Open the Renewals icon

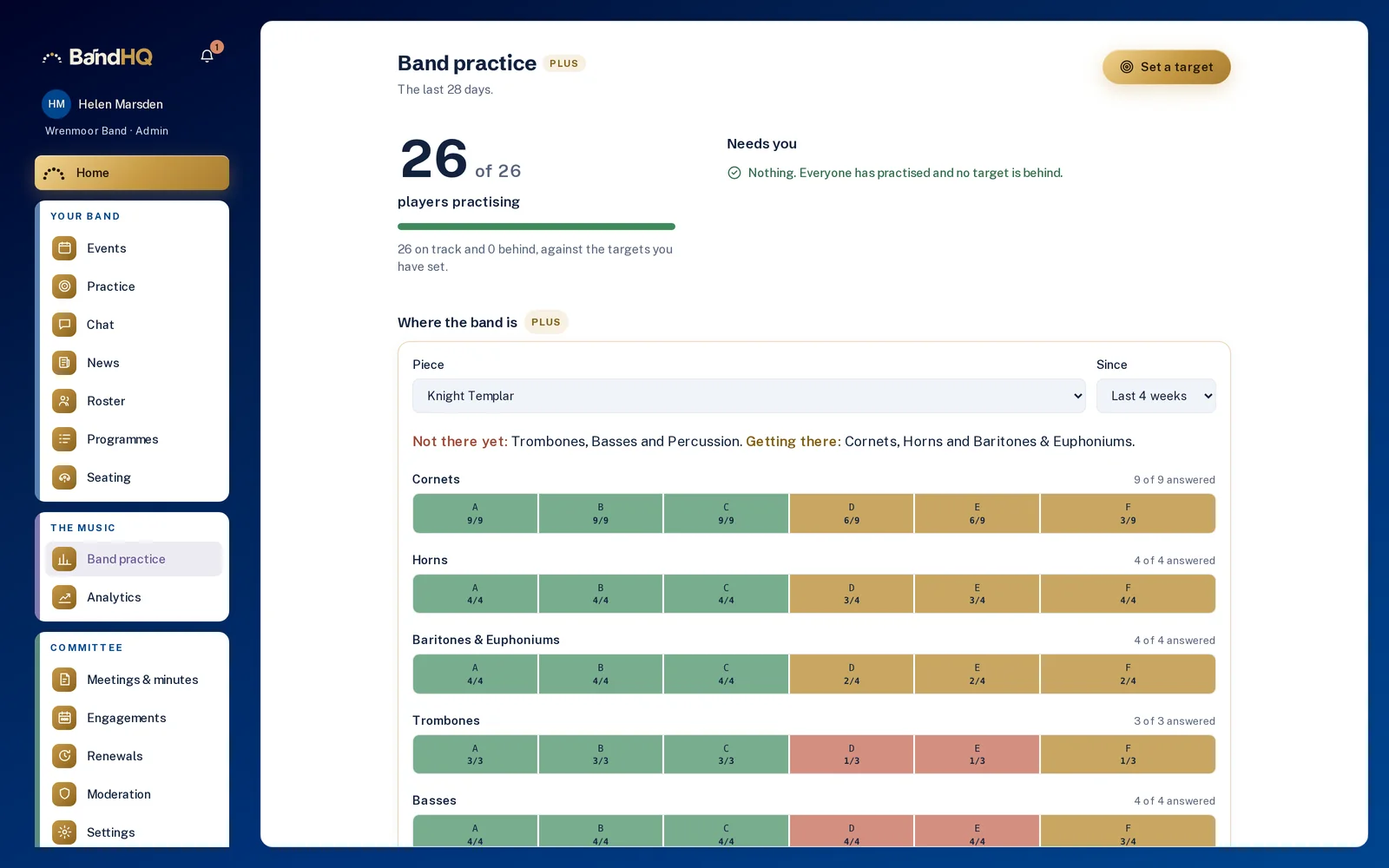[x=64, y=756]
